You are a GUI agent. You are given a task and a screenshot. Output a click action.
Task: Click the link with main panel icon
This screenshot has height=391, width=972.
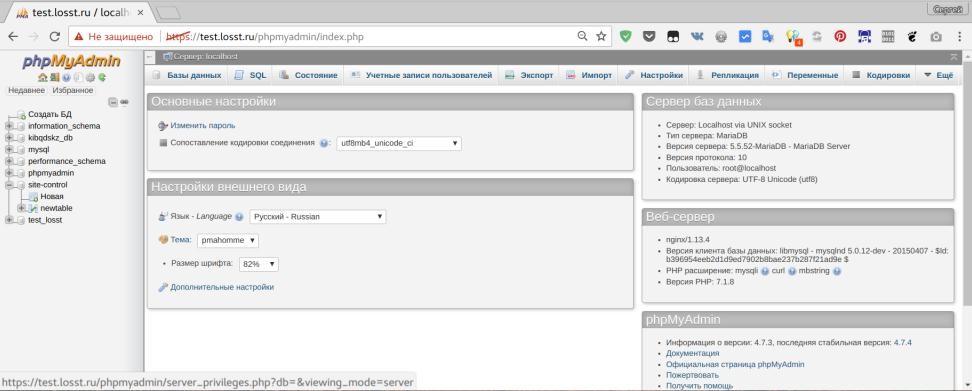tap(124, 102)
